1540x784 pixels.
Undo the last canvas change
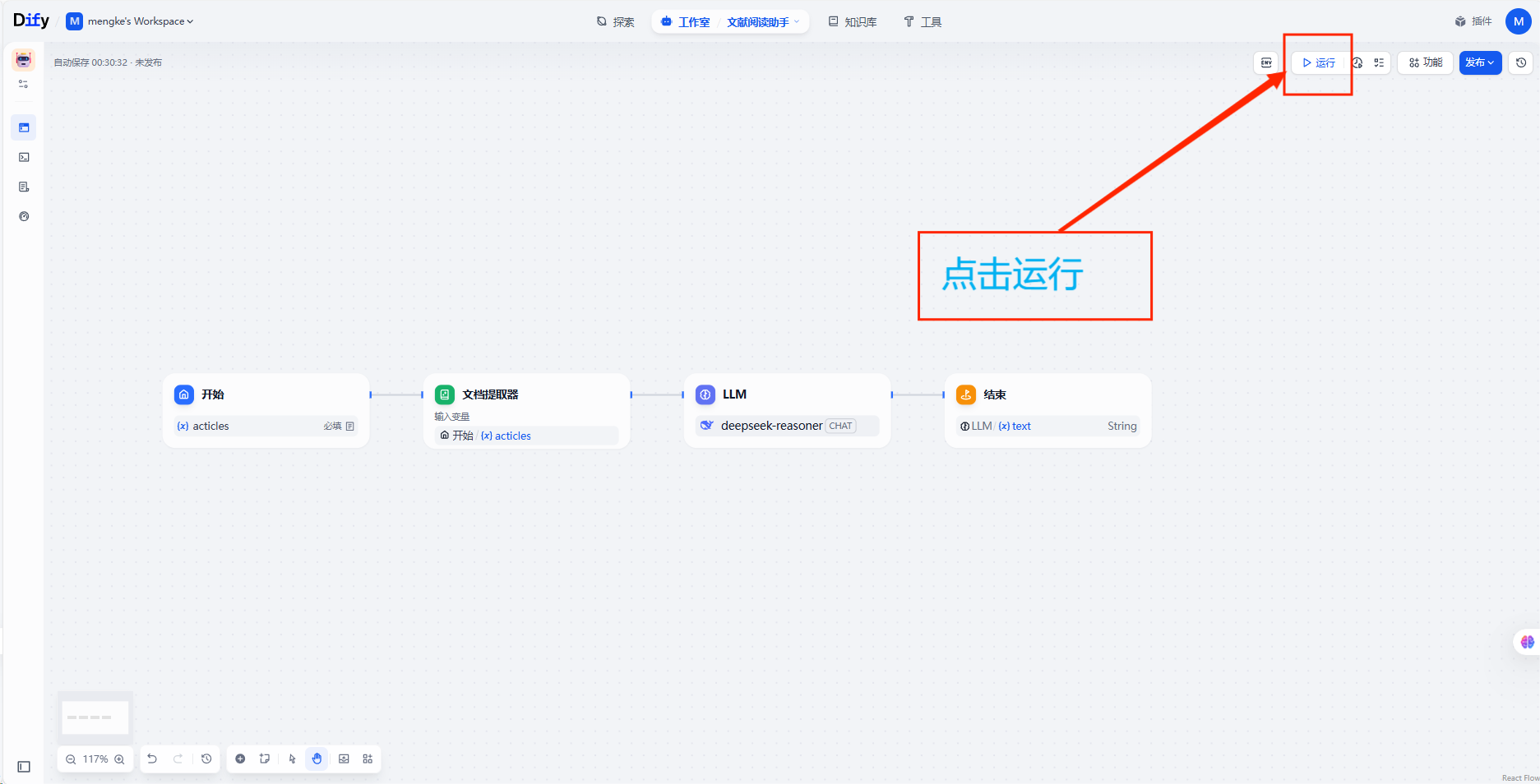pos(152,759)
